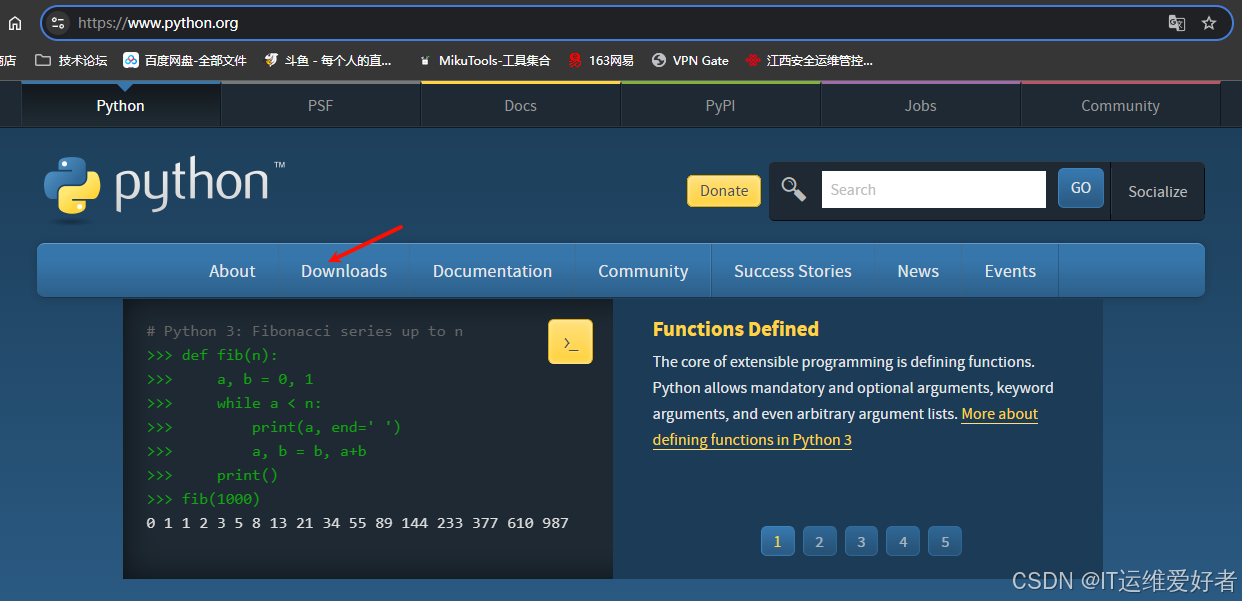The height and width of the screenshot is (601, 1242).
Task: Select the Python top tab
Action: tap(121, 105)
